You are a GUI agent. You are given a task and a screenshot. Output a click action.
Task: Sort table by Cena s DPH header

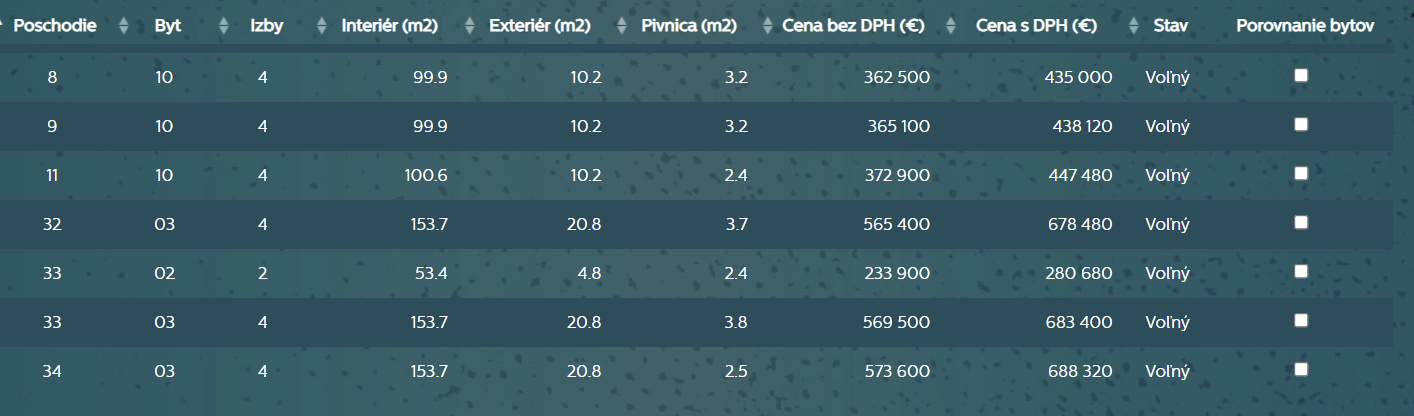point(1036,27)
